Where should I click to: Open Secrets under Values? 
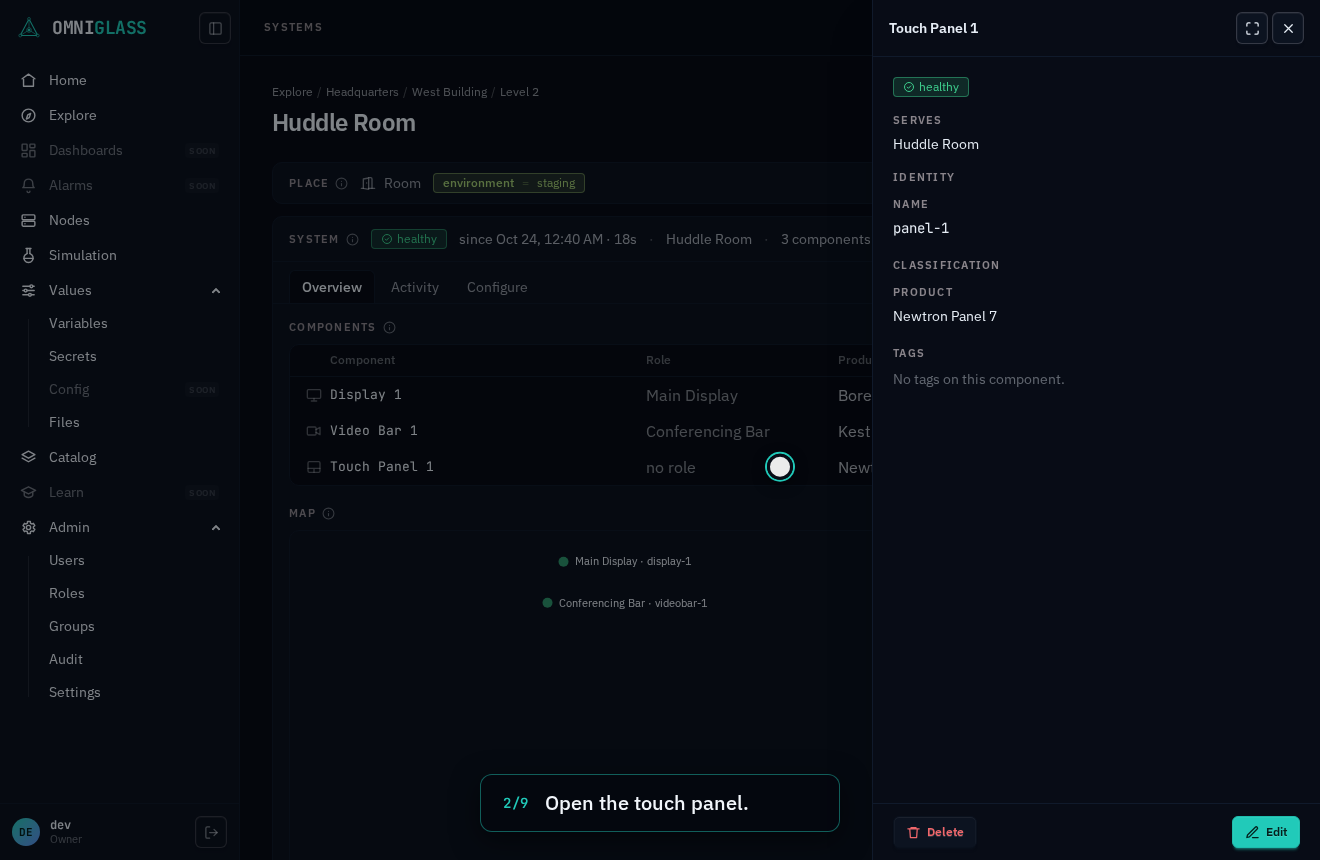pos(73,356)
